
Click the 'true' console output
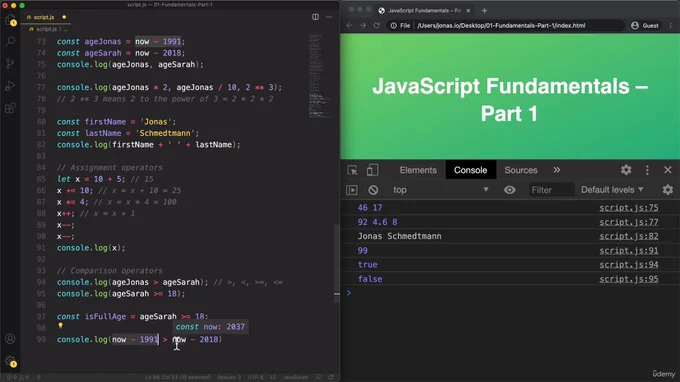click(x=368, y=264)
